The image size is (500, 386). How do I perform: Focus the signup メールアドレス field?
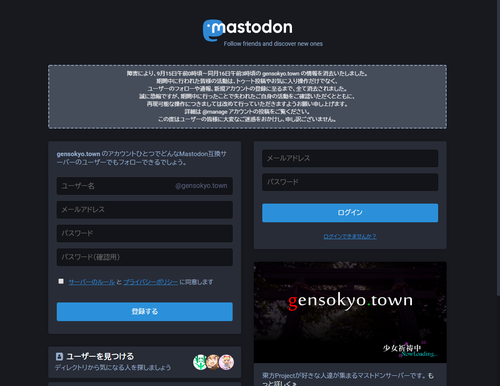pos(145,209)
